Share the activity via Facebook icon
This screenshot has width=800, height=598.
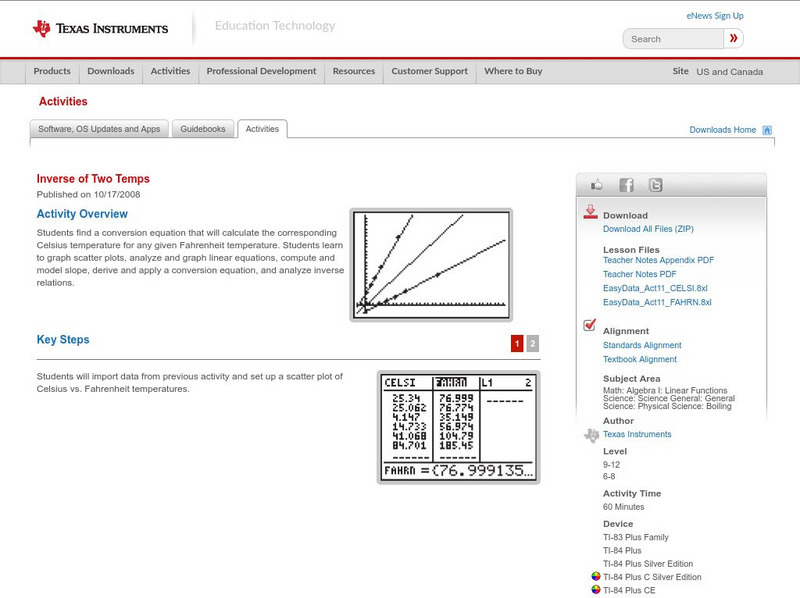coord(626,185)
